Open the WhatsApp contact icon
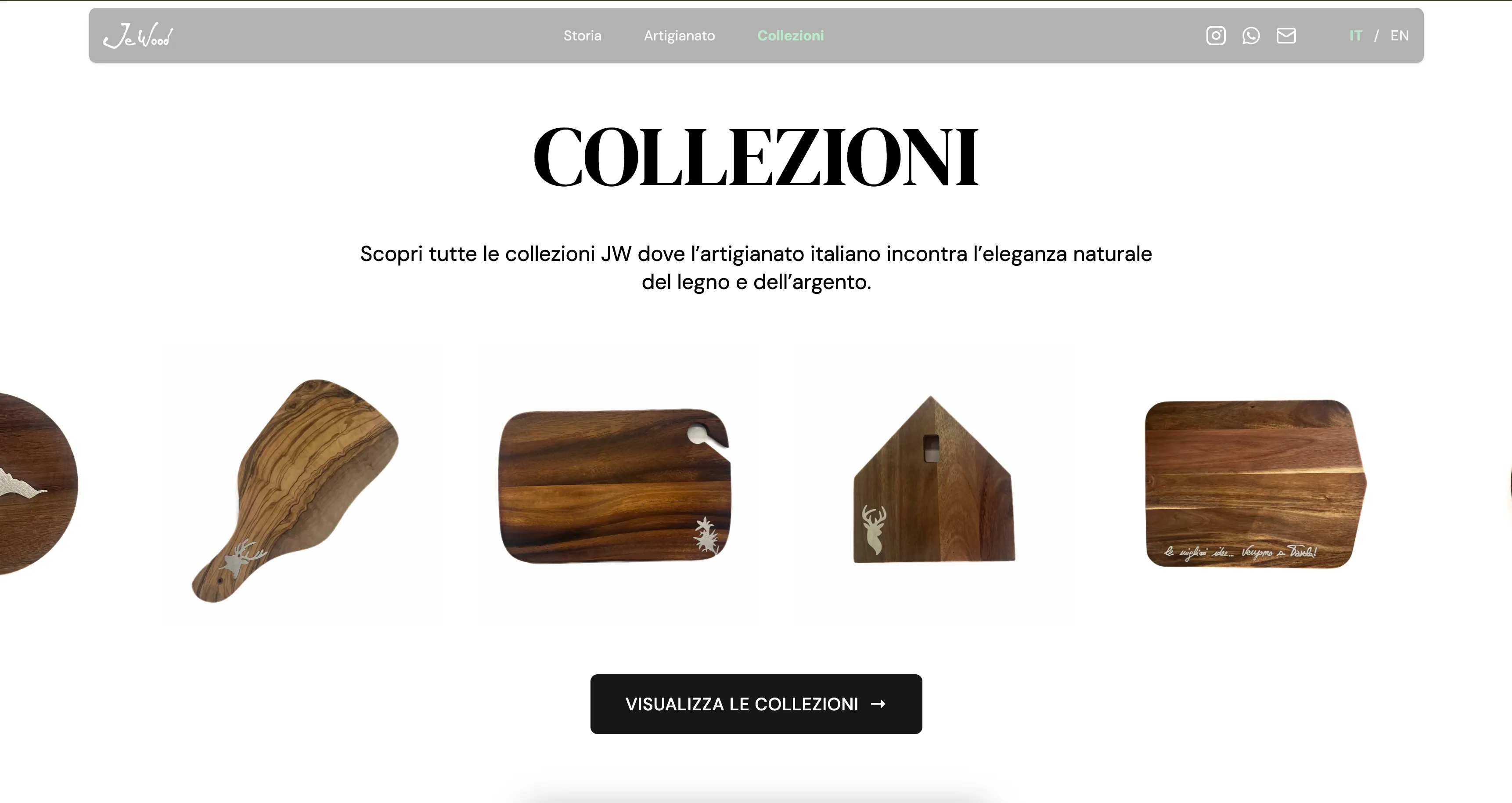Image resolution: width=1512 pixels, height=803 pixels. click(x=1251, y=35)
